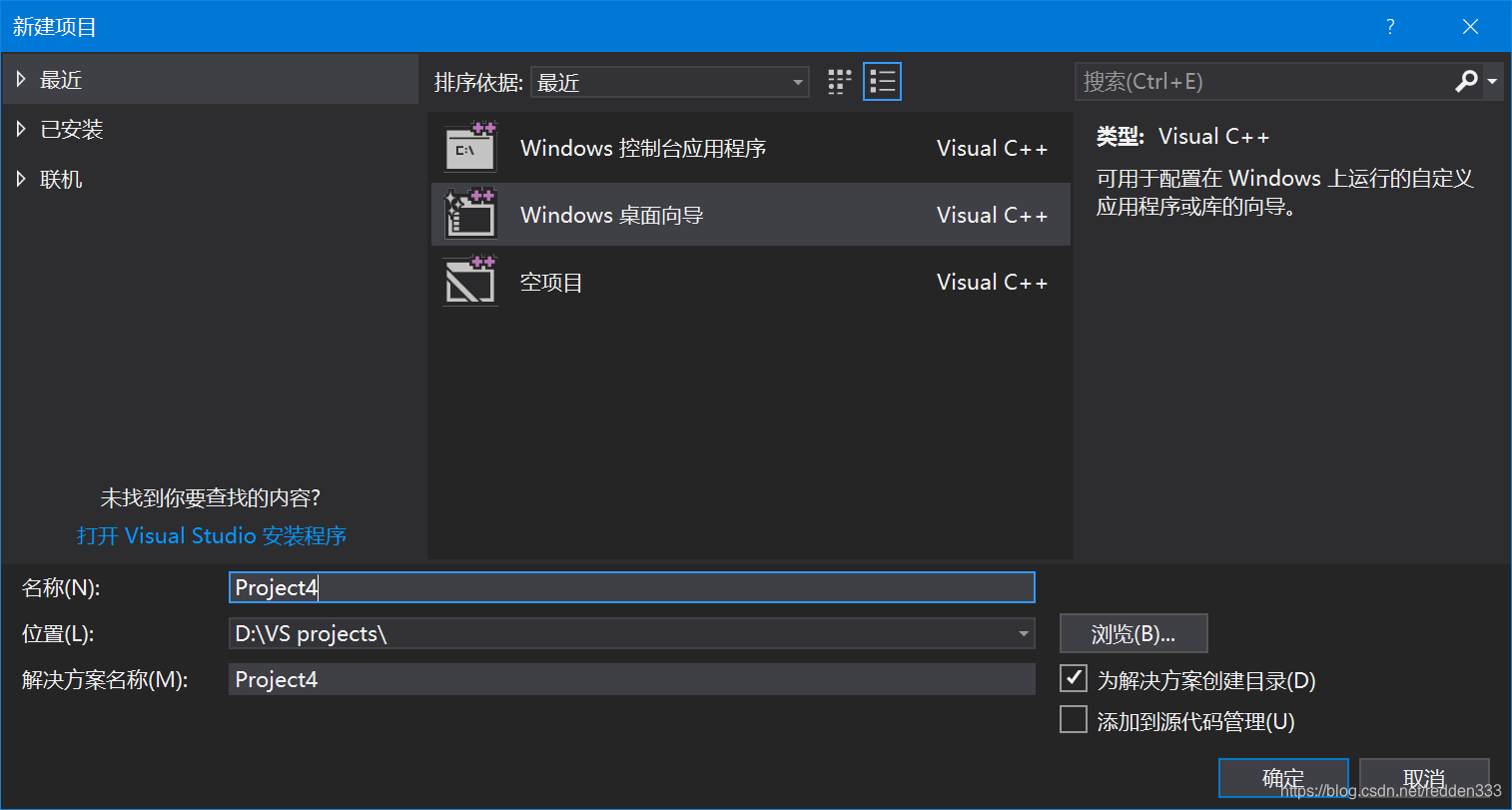Screen dimensions: 1512x810
Task: Click the 浏览(B)... button
Action: [x=1134, y=634]
